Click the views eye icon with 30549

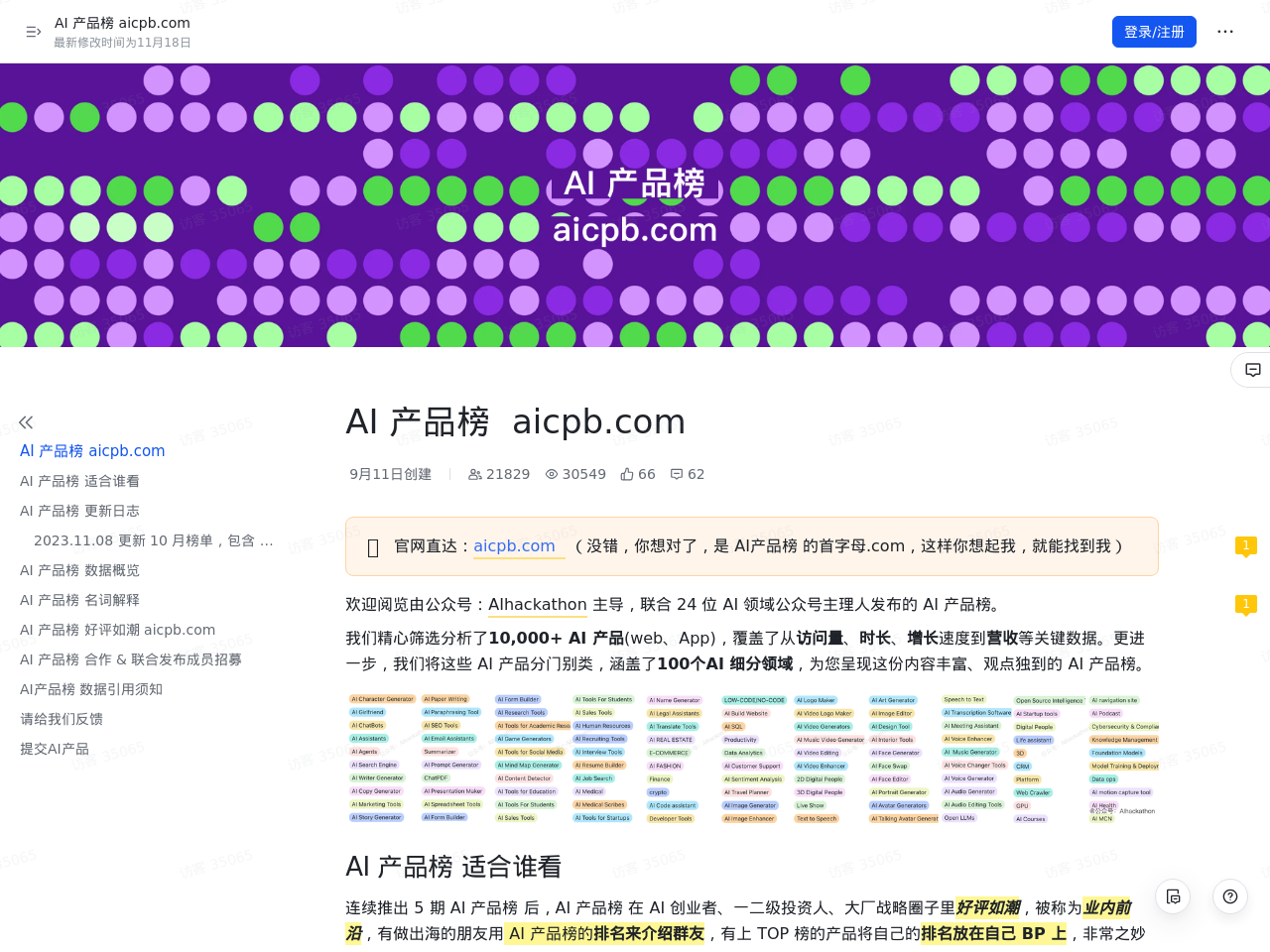(x=552, y=474)
